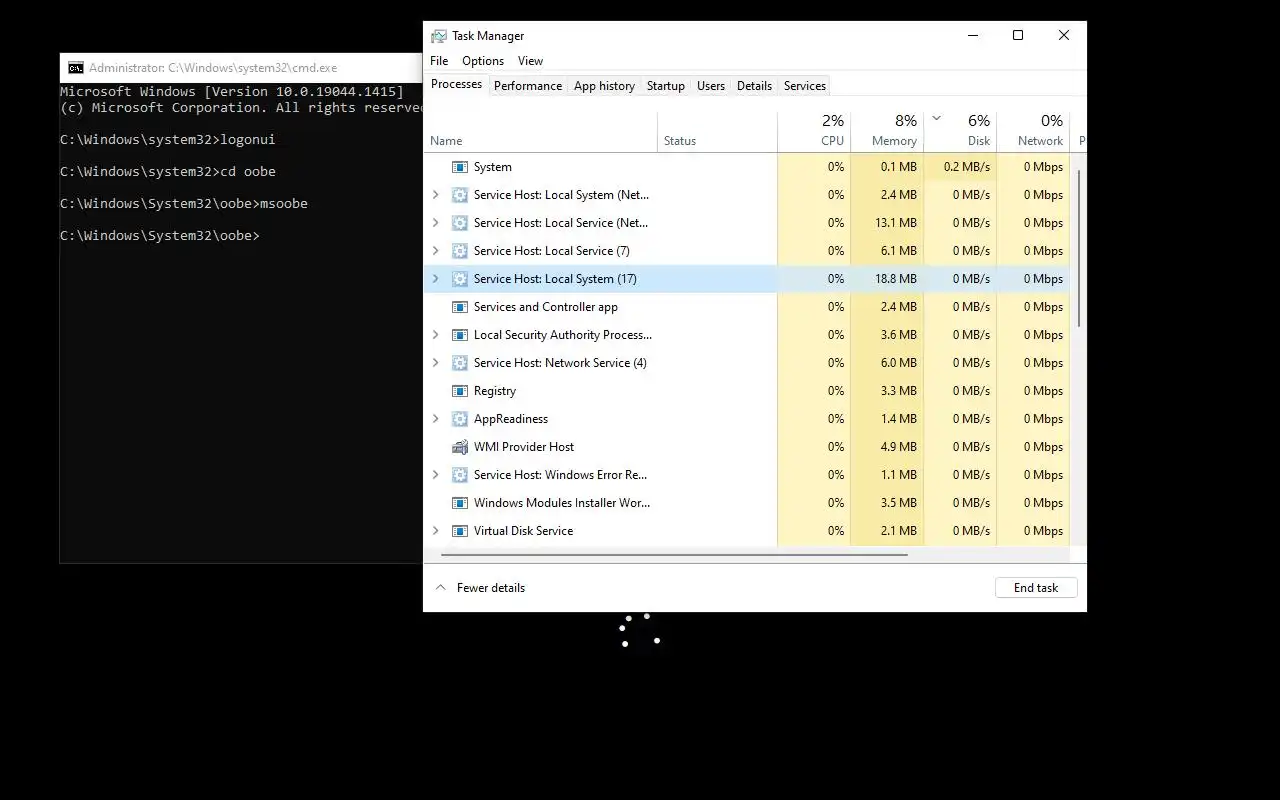
Task: Click the vertical scrollbar in process list
Action: [1078, 248]
